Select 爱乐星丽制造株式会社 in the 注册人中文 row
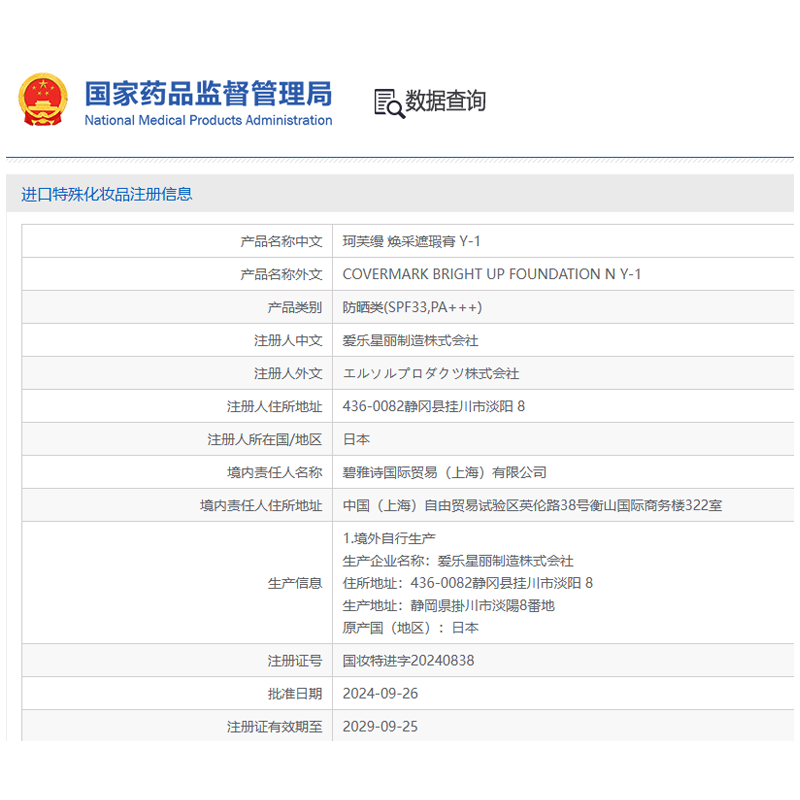This screenshot has width=800, height=800. [x=410, y=340]
